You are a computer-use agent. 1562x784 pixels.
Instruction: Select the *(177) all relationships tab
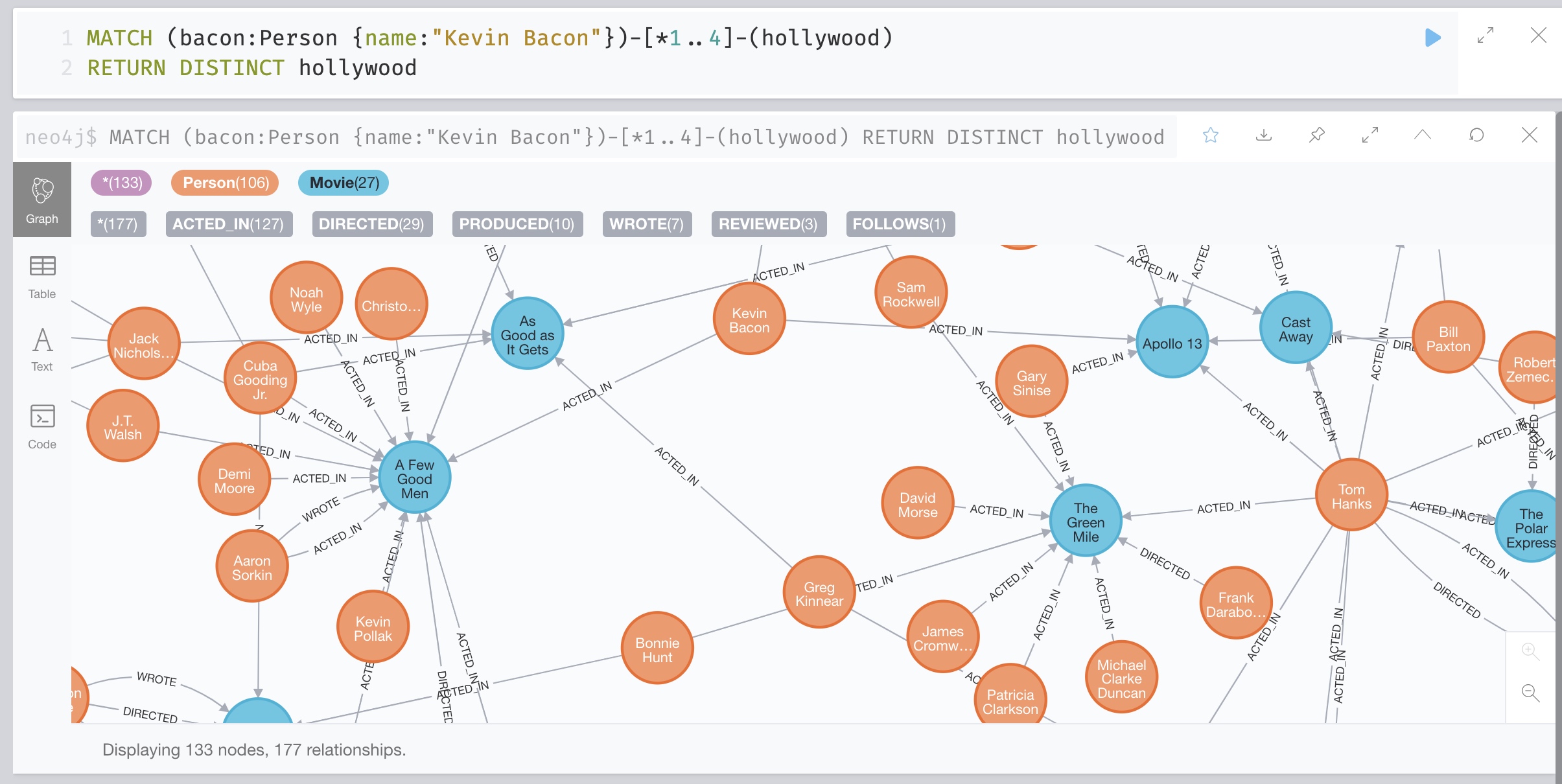pos(118,223)
